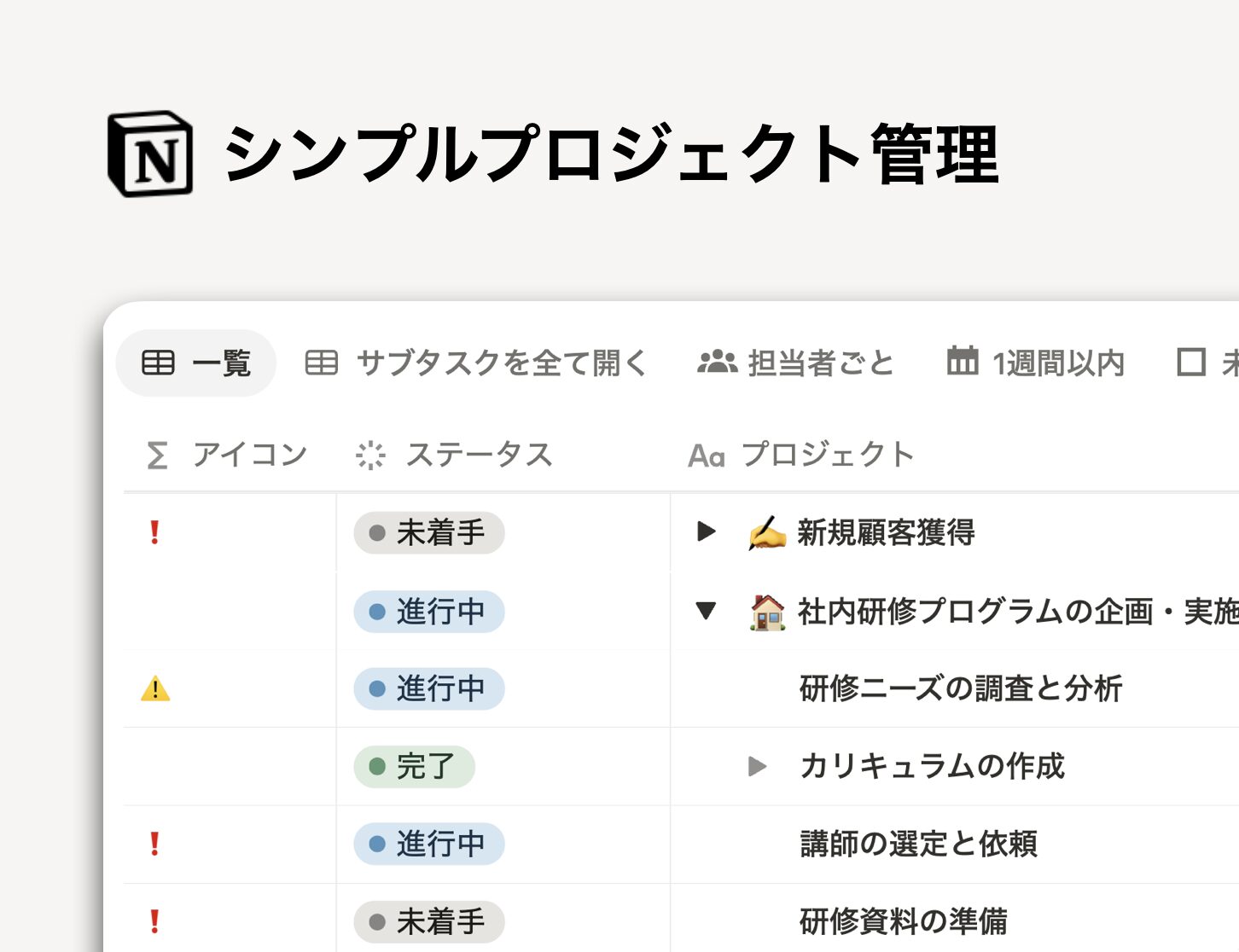Image resolution: width=1239 pixels, height=952 pixels.
Task: Click the プロジェクト column header
Action: pos(802,455)
